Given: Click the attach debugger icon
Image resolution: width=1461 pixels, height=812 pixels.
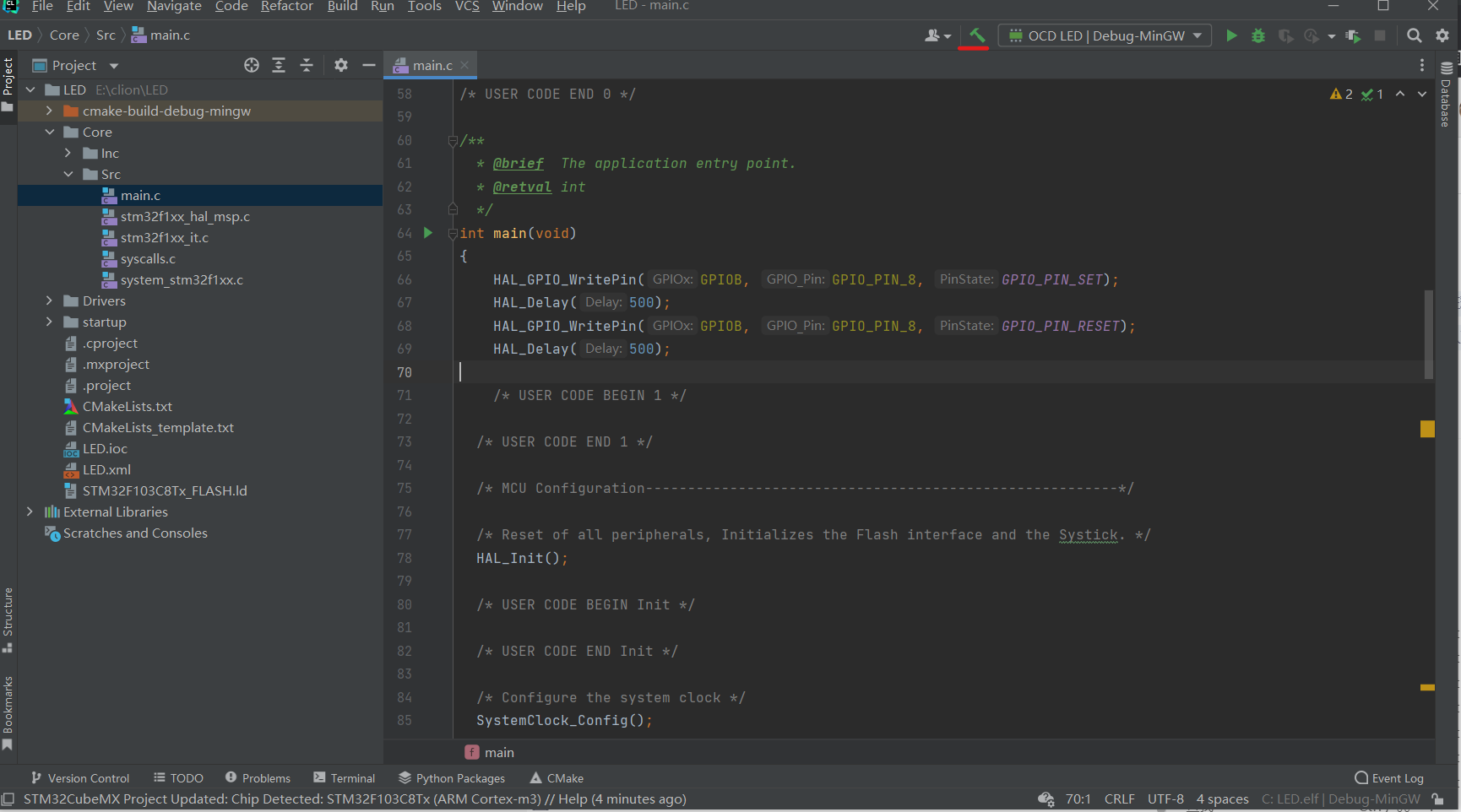Looking at the screenshot, I should (1353, 35).
